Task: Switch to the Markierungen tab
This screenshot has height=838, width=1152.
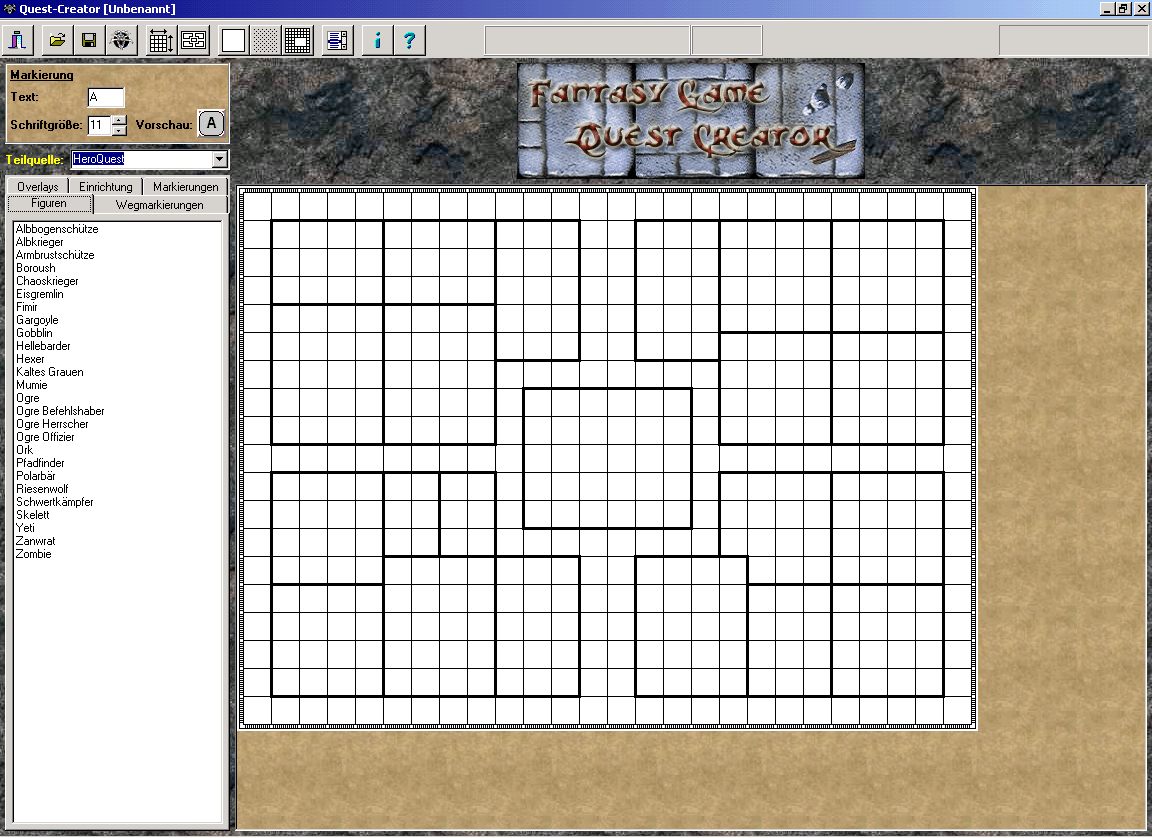Action: point(186,187)
